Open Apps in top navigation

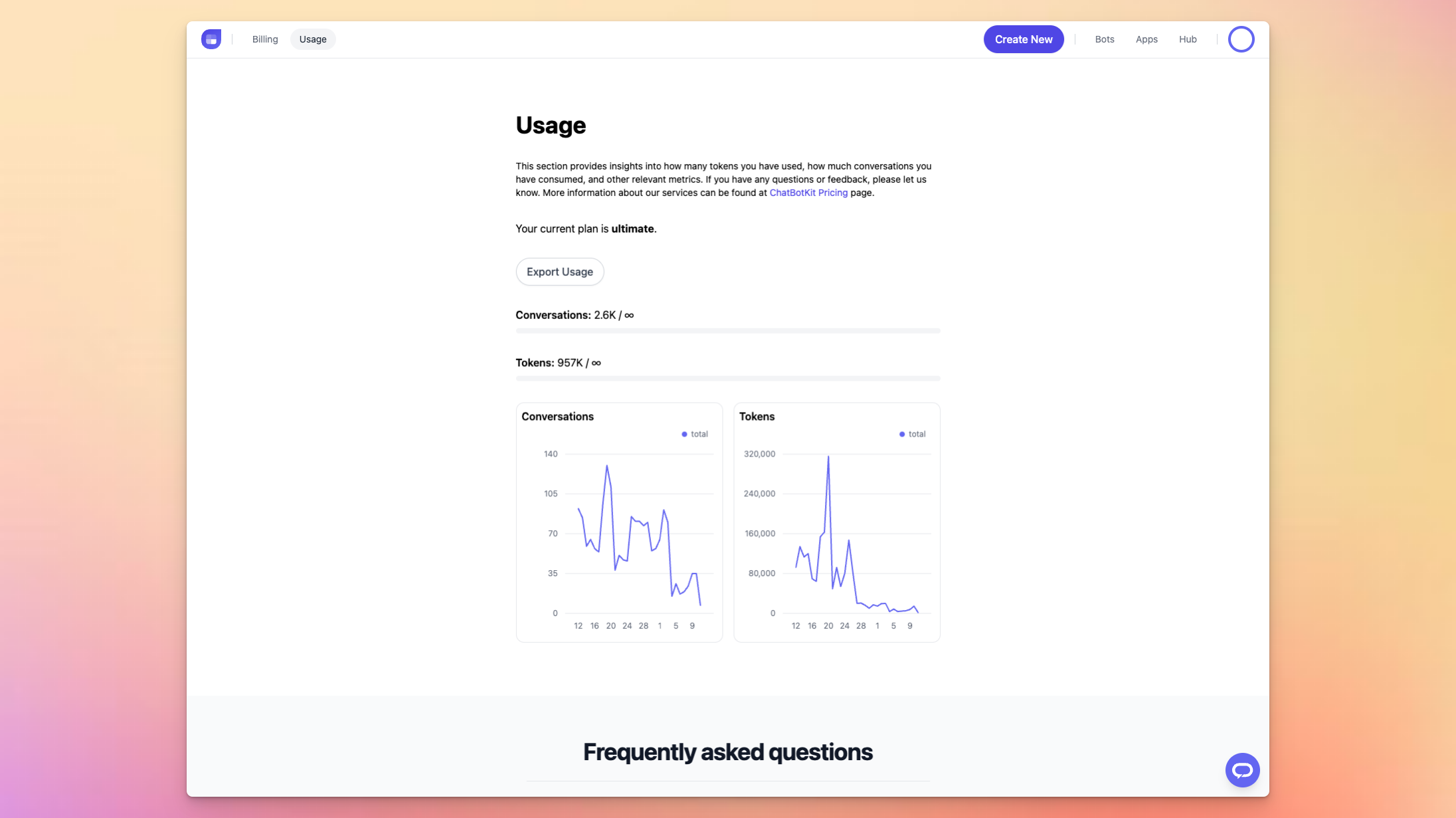[1146, 39]
